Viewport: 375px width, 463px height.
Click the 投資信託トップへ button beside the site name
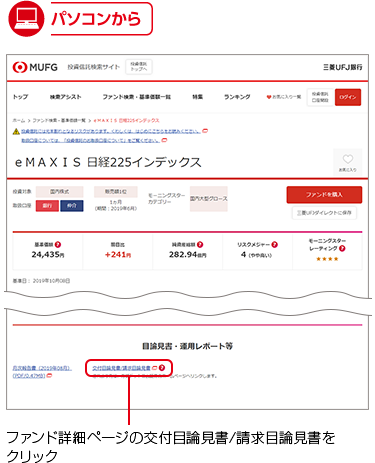point(139,67)
